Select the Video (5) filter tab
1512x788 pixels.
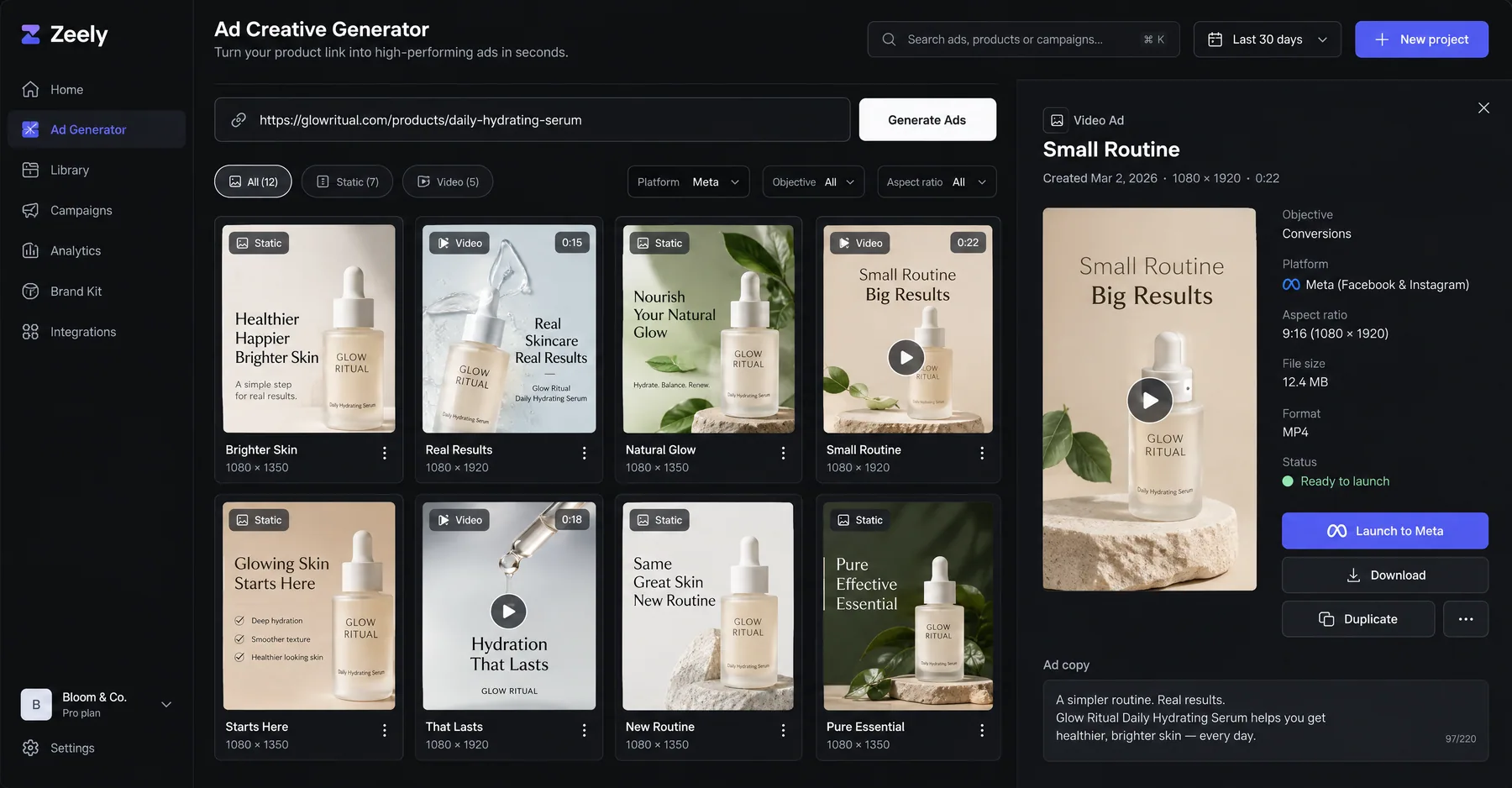pos(448,181)
